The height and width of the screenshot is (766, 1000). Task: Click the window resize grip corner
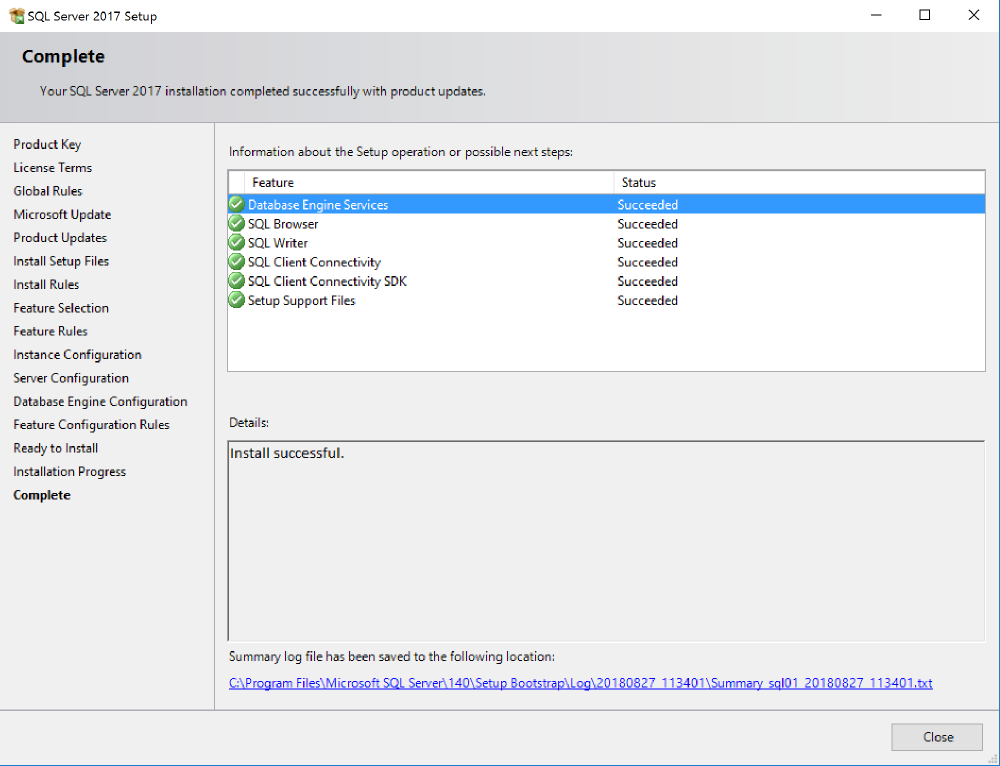[x=992, y=759]
